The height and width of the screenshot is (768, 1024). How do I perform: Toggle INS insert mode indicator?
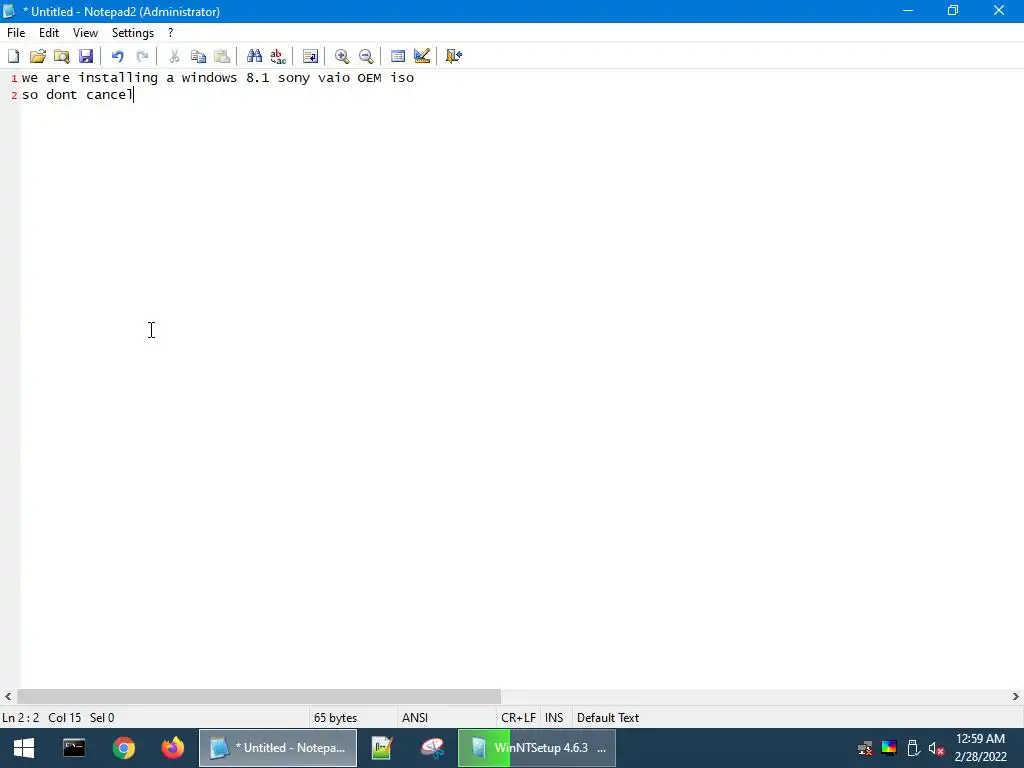click(x=554, y=718)
